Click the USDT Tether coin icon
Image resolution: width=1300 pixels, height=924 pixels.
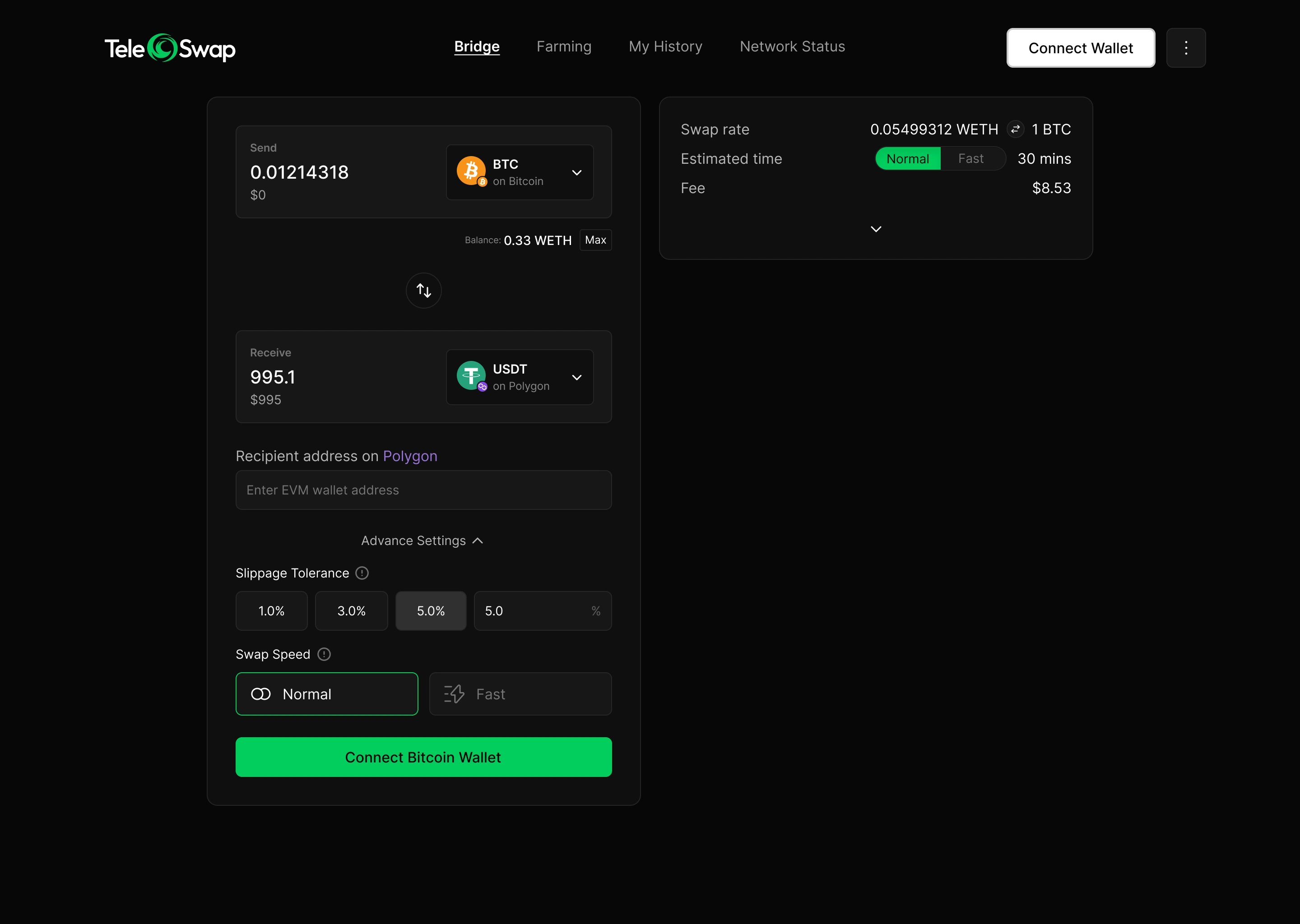point(471,375)
